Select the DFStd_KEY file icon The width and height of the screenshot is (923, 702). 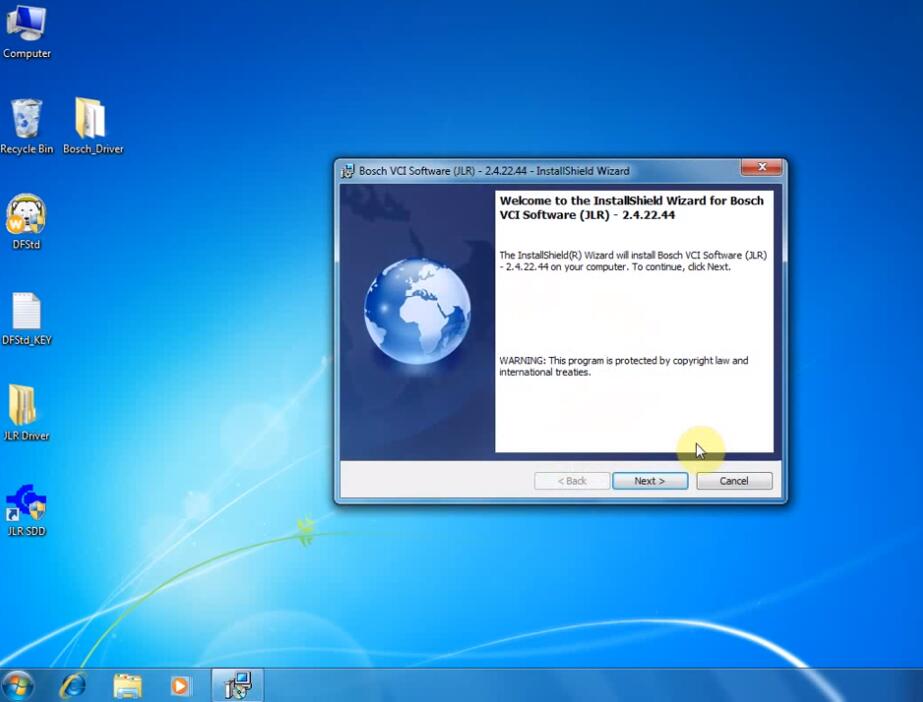[26, 318]
